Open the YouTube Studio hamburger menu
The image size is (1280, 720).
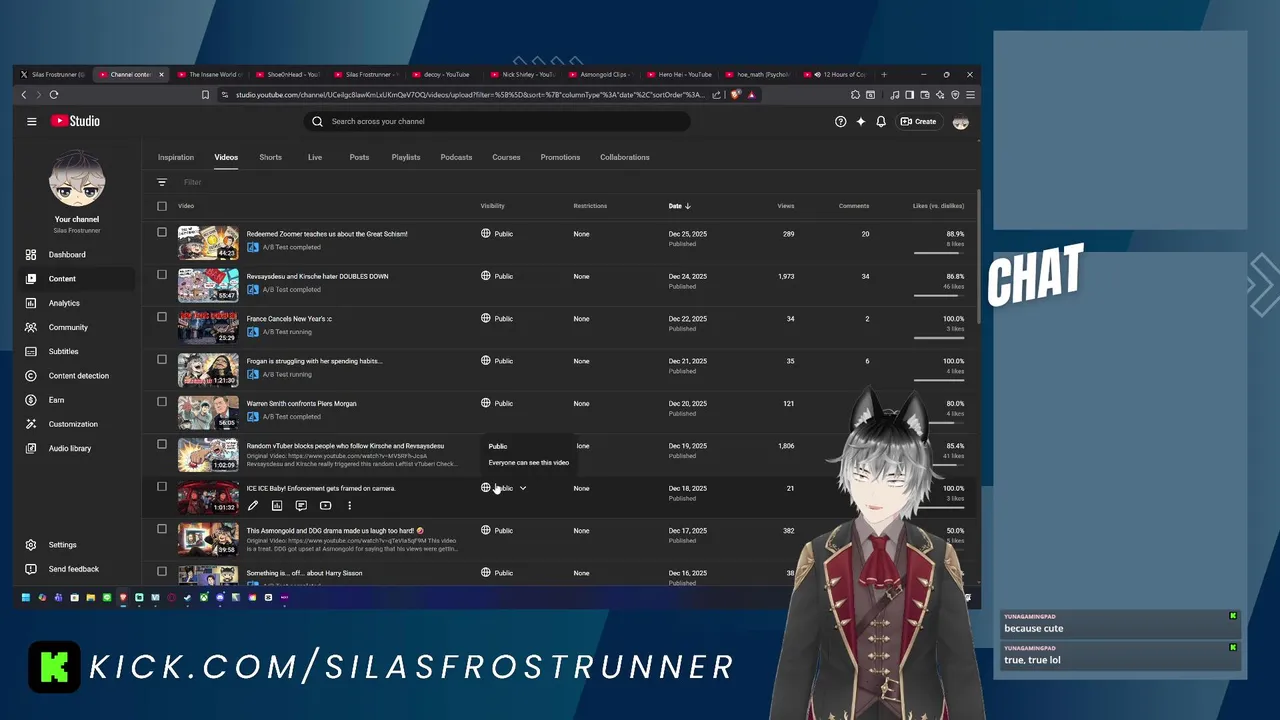pos(31,121)
